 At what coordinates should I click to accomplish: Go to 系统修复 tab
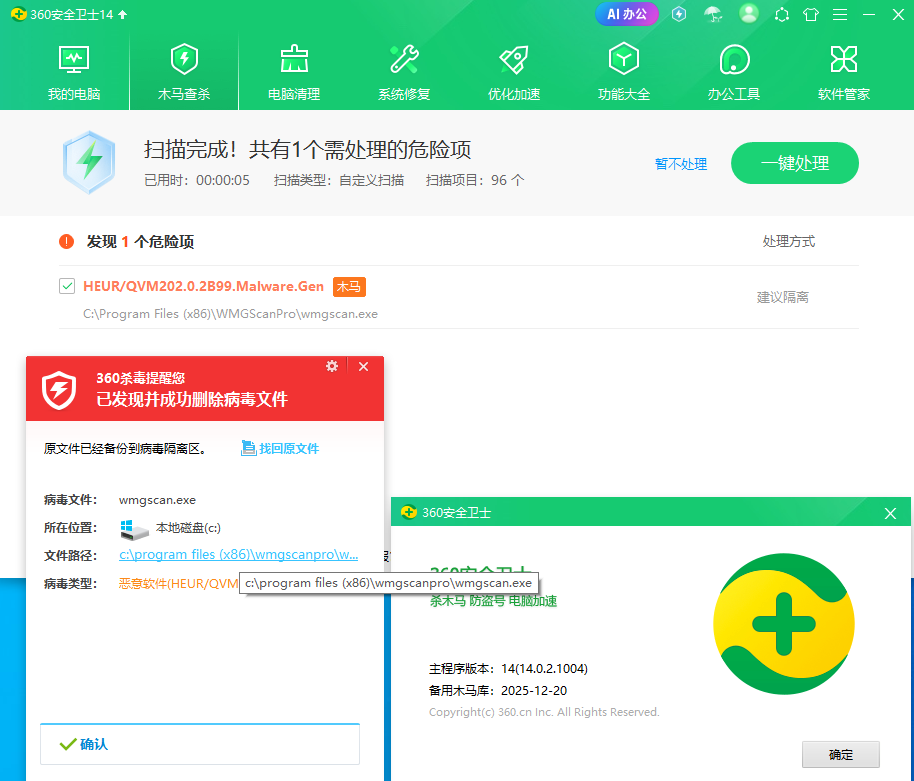404,72
